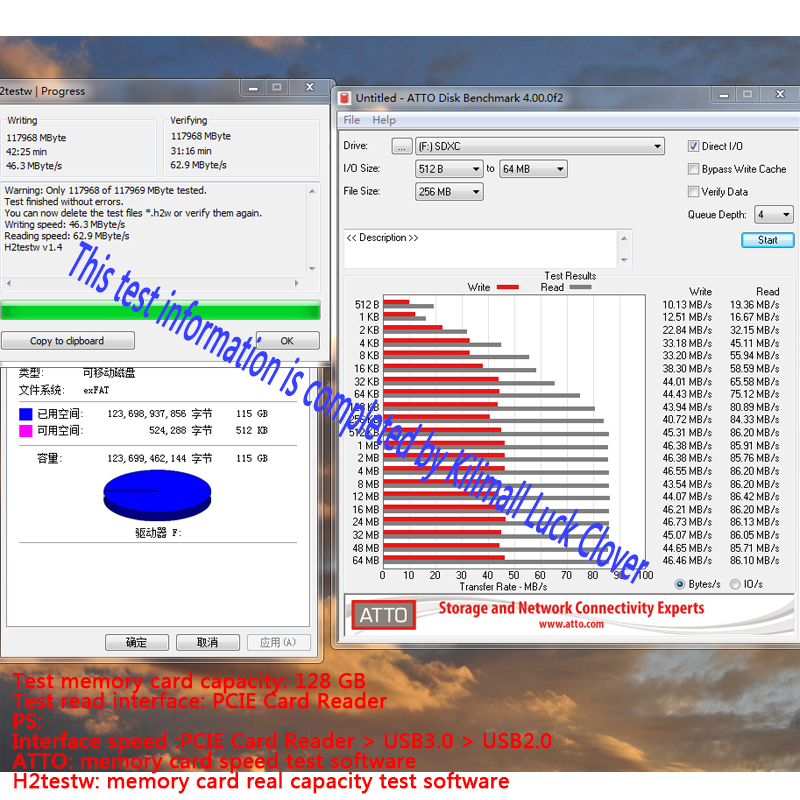Click the magenta free-space color swatch
The image size is (800, 800).
click(26, 431)
